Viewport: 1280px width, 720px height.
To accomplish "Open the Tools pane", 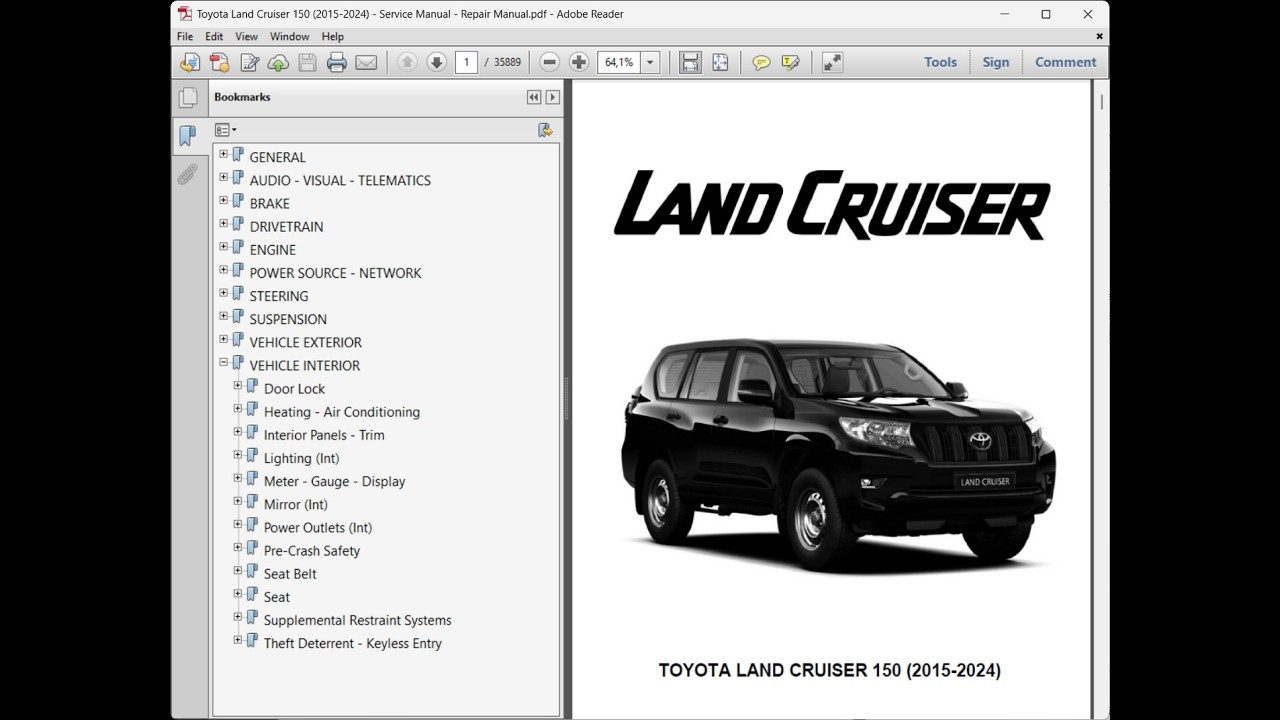I will (940, 62).
